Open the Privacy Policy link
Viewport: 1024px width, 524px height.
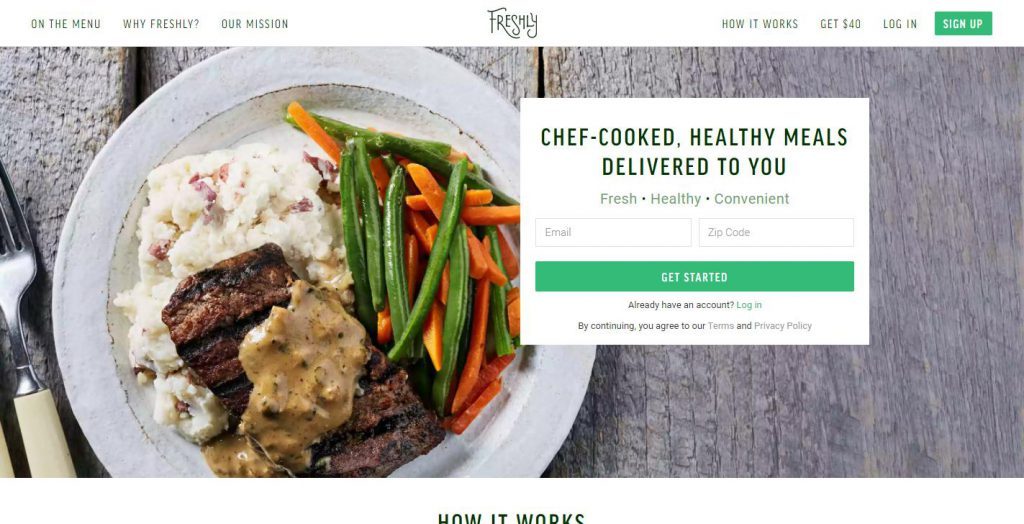tap(782, 326)
